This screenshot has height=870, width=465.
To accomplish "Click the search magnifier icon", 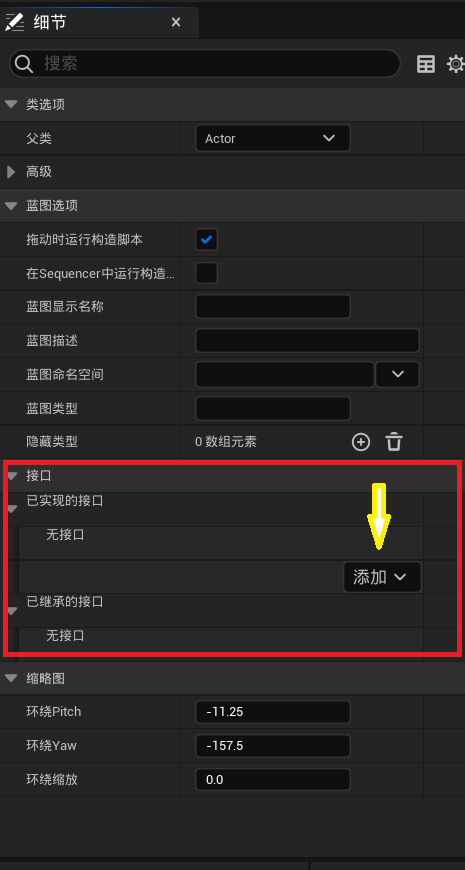I will coord(24,64).
